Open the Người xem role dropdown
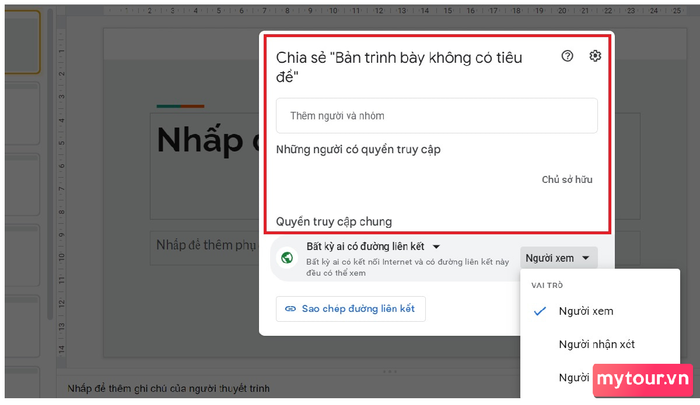 (x=558, y=258)
